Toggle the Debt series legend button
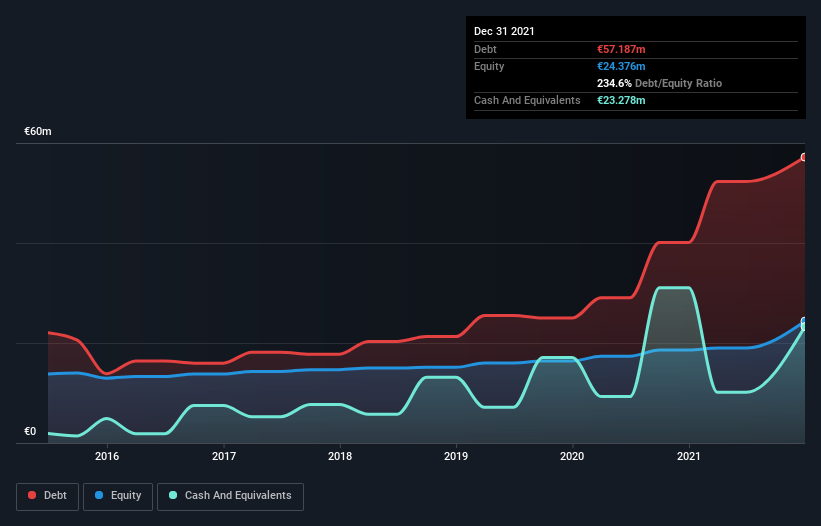 (48, 496)
